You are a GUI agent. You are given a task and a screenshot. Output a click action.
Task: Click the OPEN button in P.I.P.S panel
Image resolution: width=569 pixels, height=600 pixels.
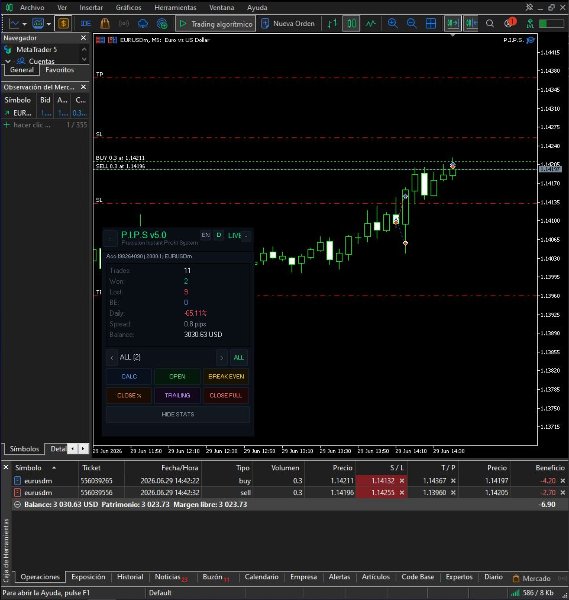click(177, 377)
